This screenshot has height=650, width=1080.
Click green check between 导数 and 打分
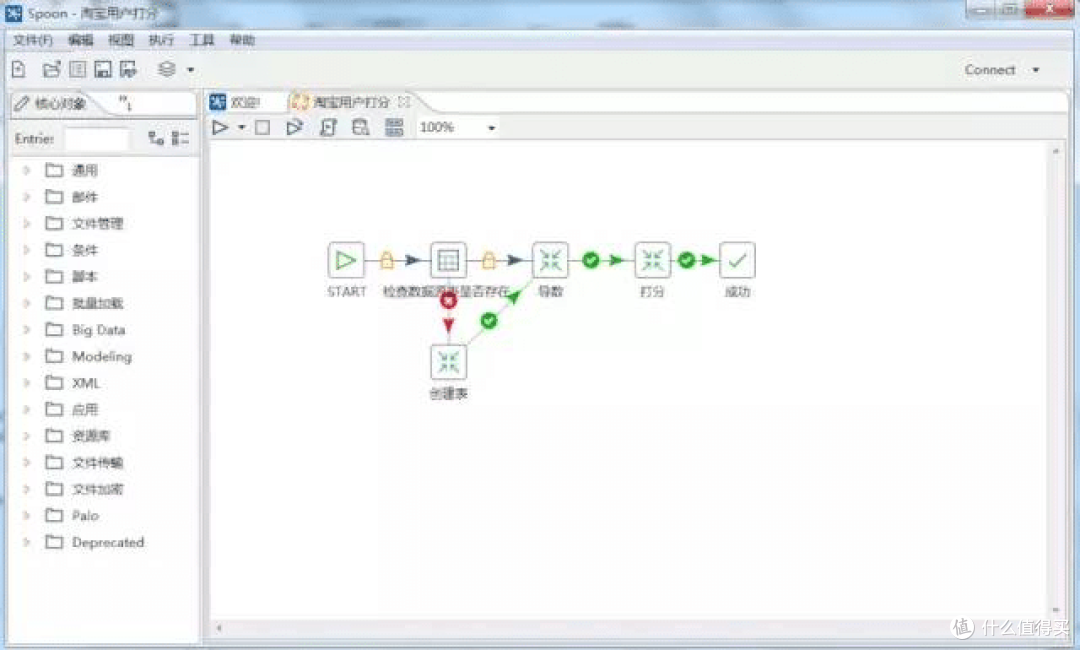tap(591, 260)
